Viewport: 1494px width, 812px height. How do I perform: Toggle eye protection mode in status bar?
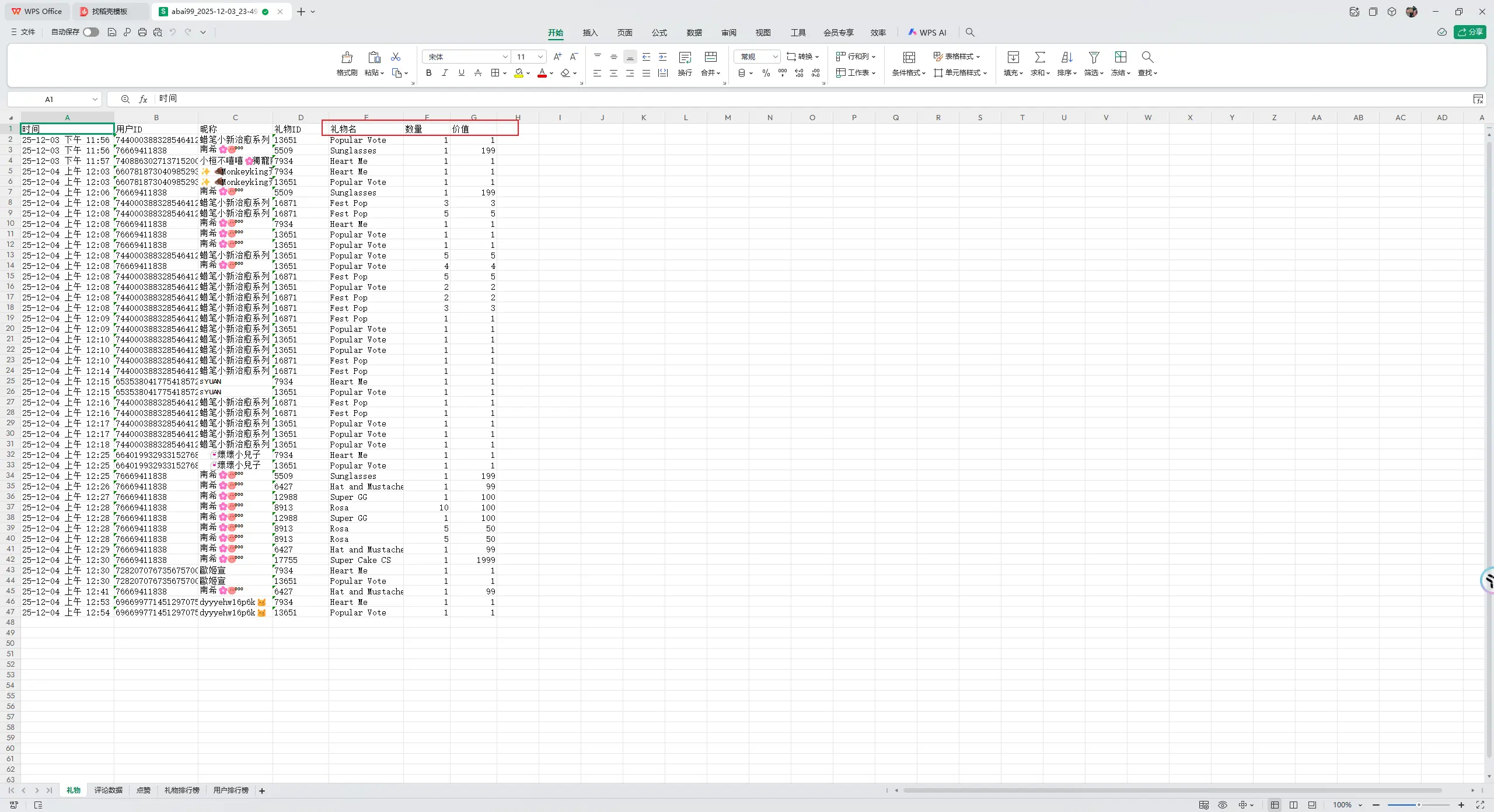coord(1222,805)
